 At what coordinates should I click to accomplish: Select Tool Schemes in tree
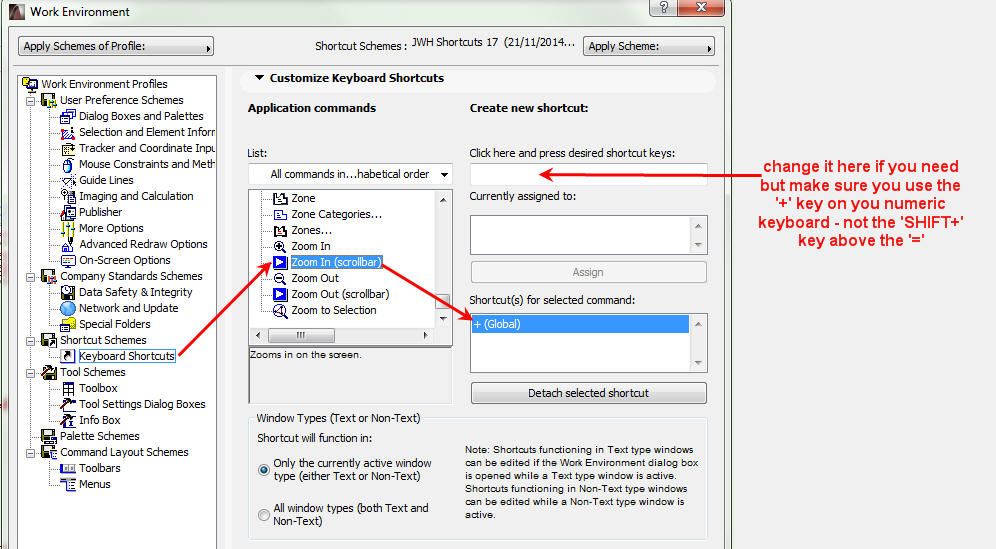[x=93, y=372]
